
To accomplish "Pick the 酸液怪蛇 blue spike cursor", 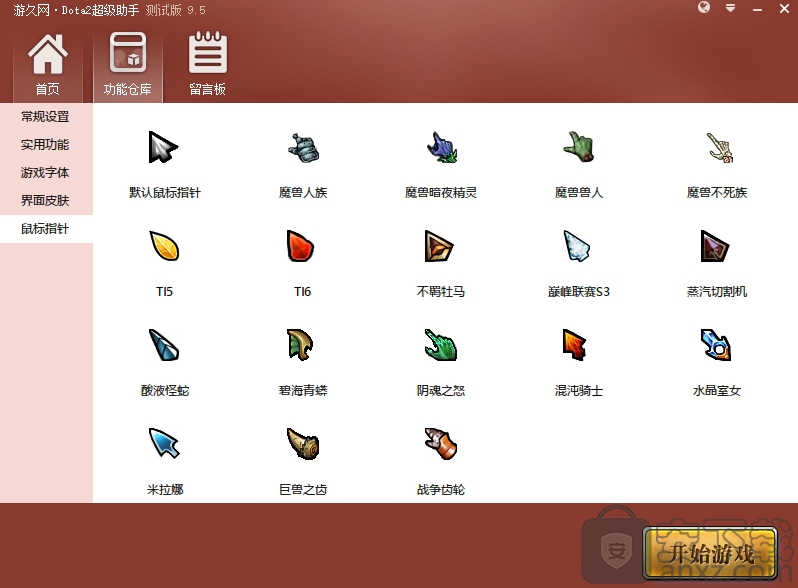I will (x=164, y=345).
